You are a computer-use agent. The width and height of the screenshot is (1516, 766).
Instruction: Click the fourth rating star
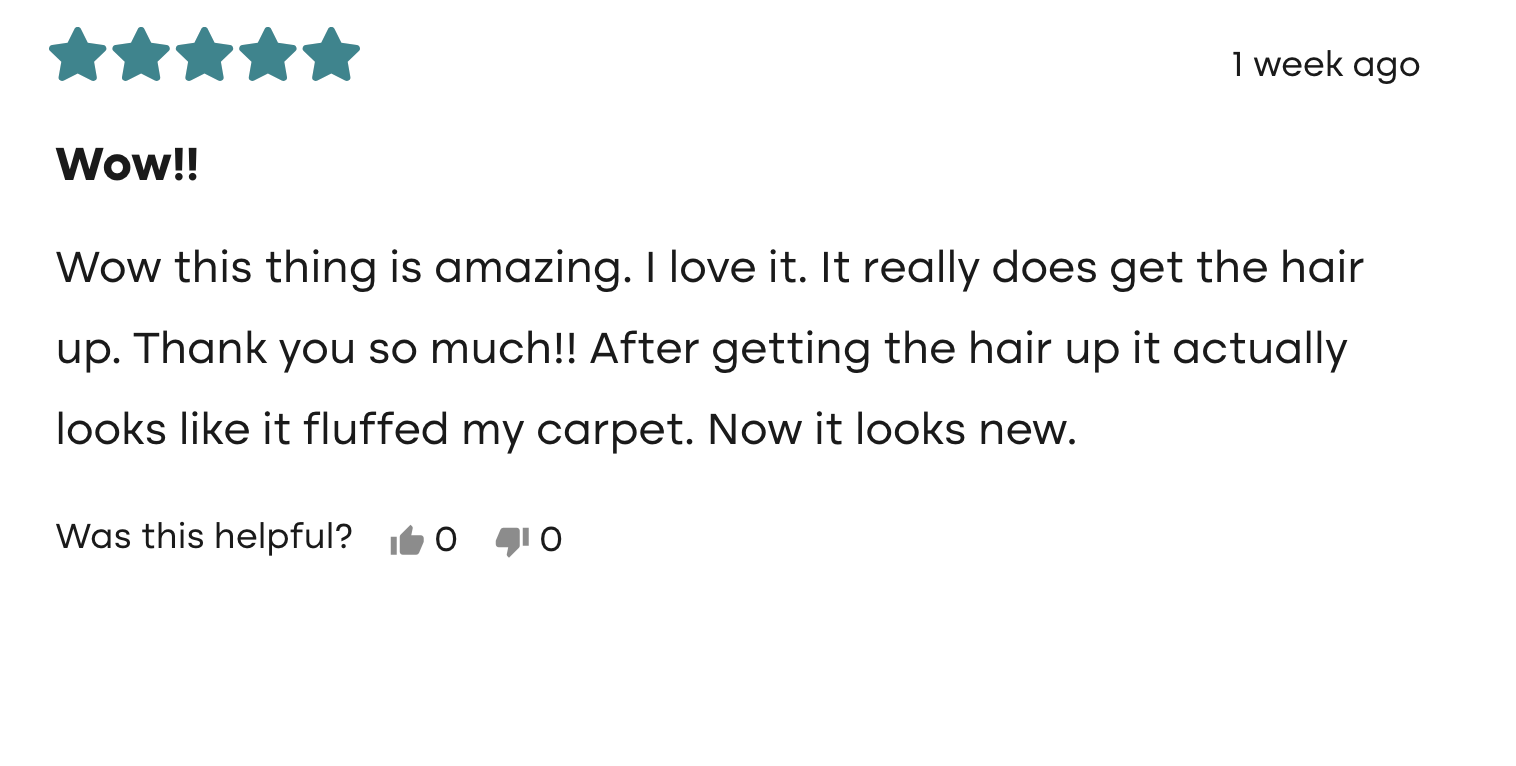click(267, 55)
